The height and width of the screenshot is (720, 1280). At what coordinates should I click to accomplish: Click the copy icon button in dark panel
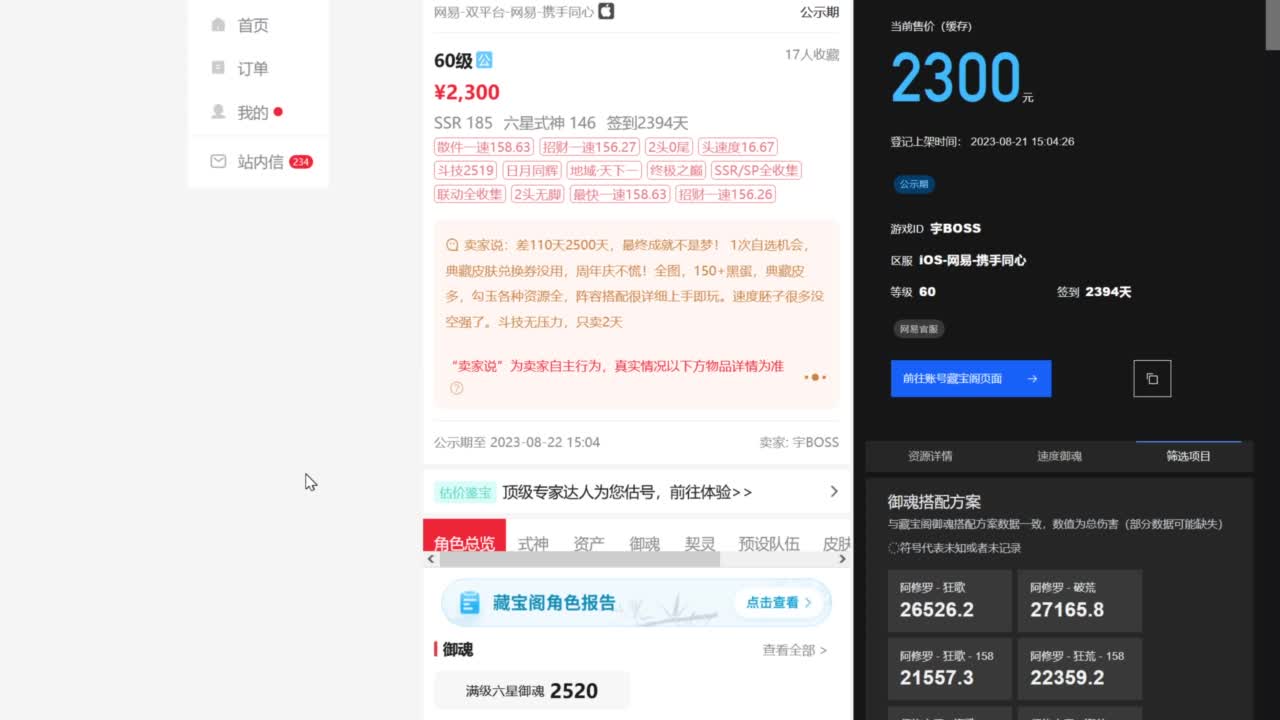[1152, 379]
